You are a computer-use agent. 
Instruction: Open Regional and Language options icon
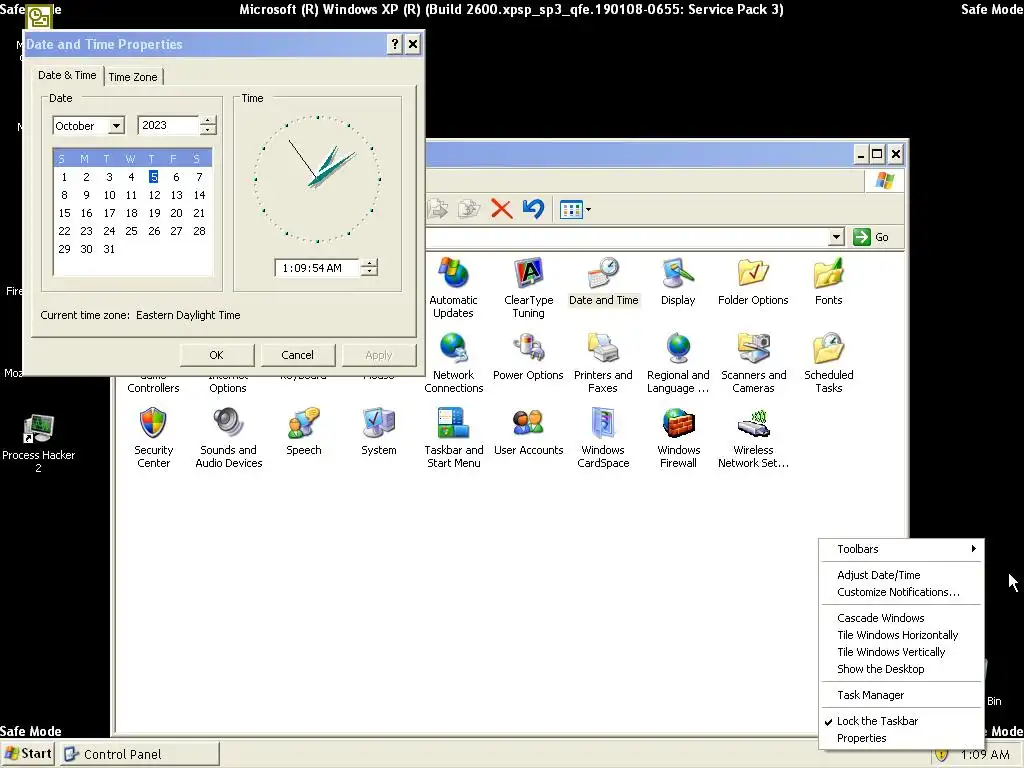coord(678,362)
